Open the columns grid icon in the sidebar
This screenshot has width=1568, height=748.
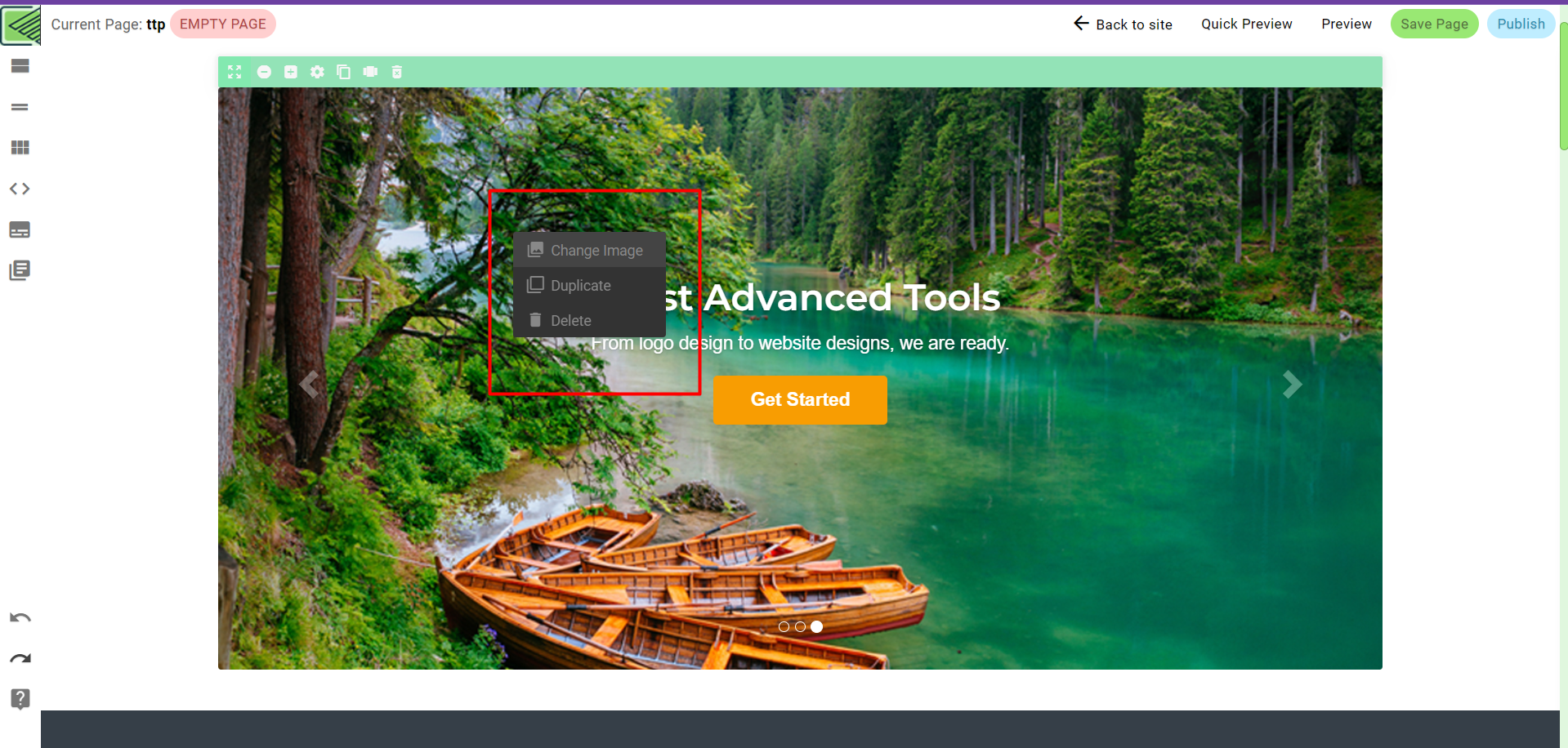[20, 148]
